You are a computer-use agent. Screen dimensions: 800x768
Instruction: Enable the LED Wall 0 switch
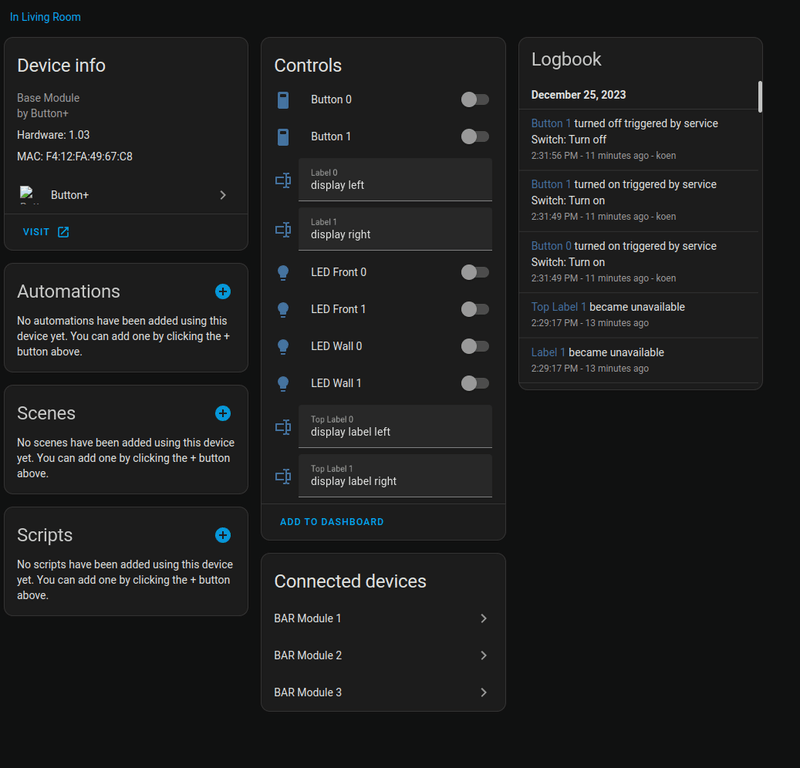pos(475,346)
